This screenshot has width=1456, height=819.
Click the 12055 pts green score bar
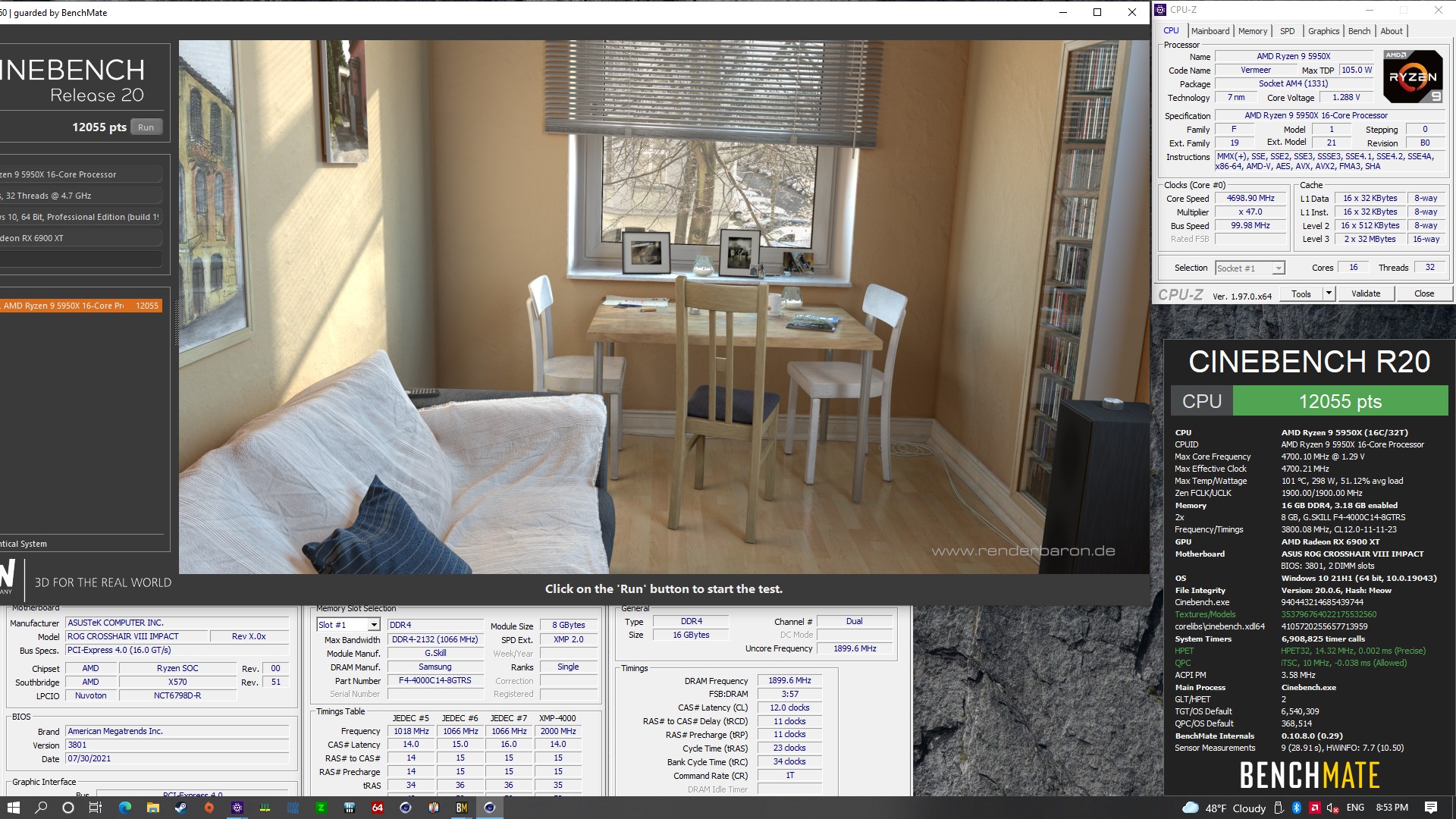point(1340,401)
